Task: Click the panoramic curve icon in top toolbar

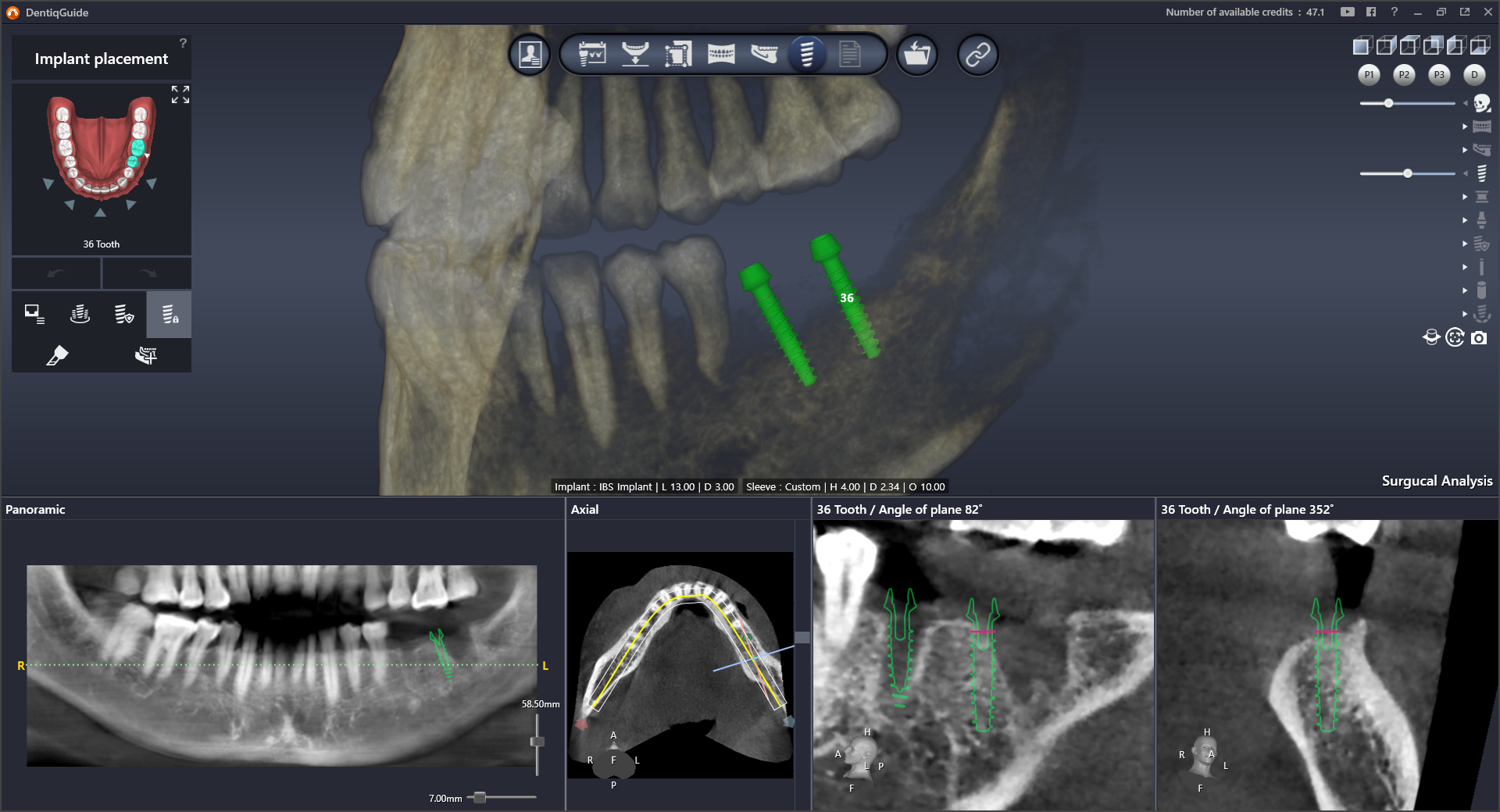Action: (x=721, y=54)
